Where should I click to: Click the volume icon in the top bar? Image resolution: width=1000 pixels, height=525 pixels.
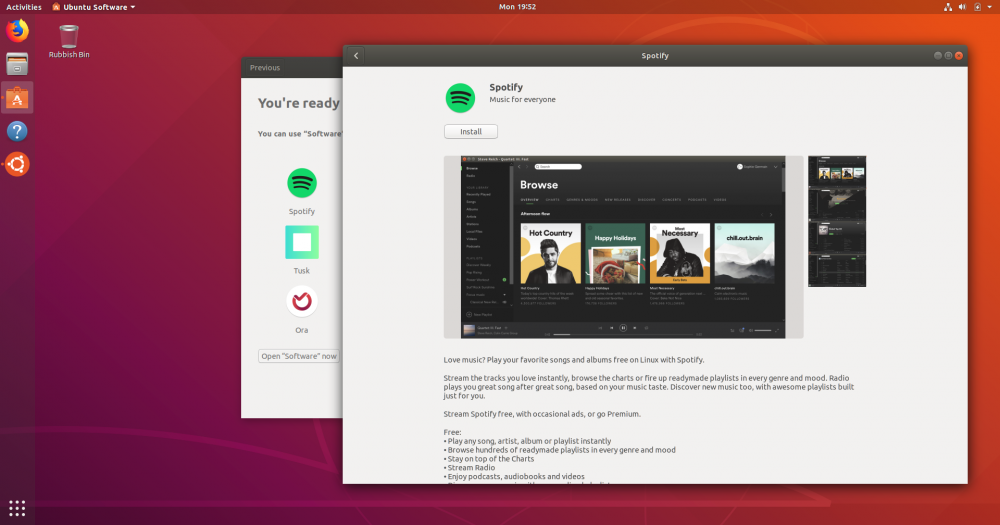click(962, 7)
